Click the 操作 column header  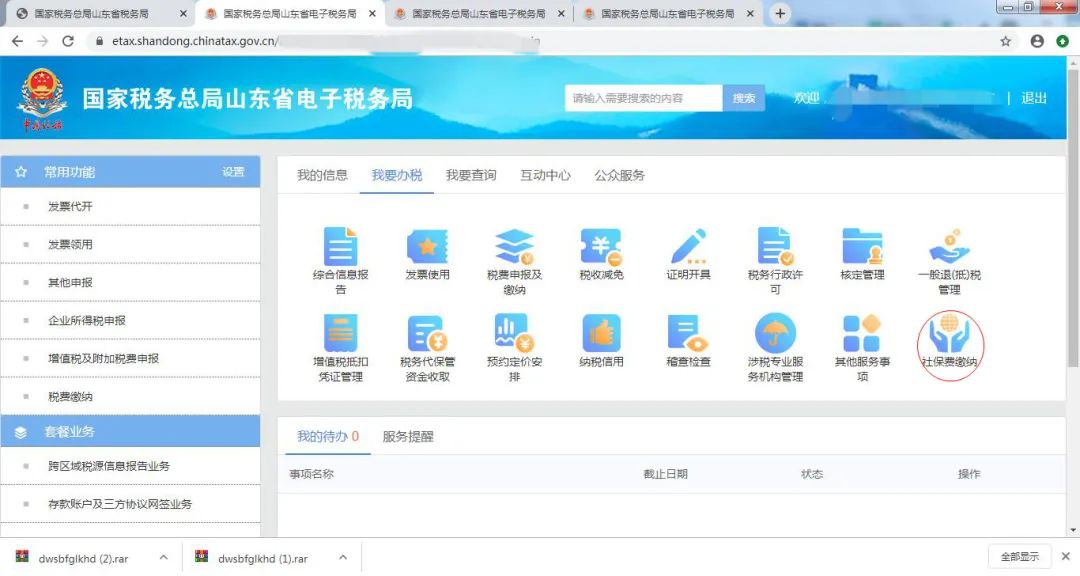click(x=968, y=473)
